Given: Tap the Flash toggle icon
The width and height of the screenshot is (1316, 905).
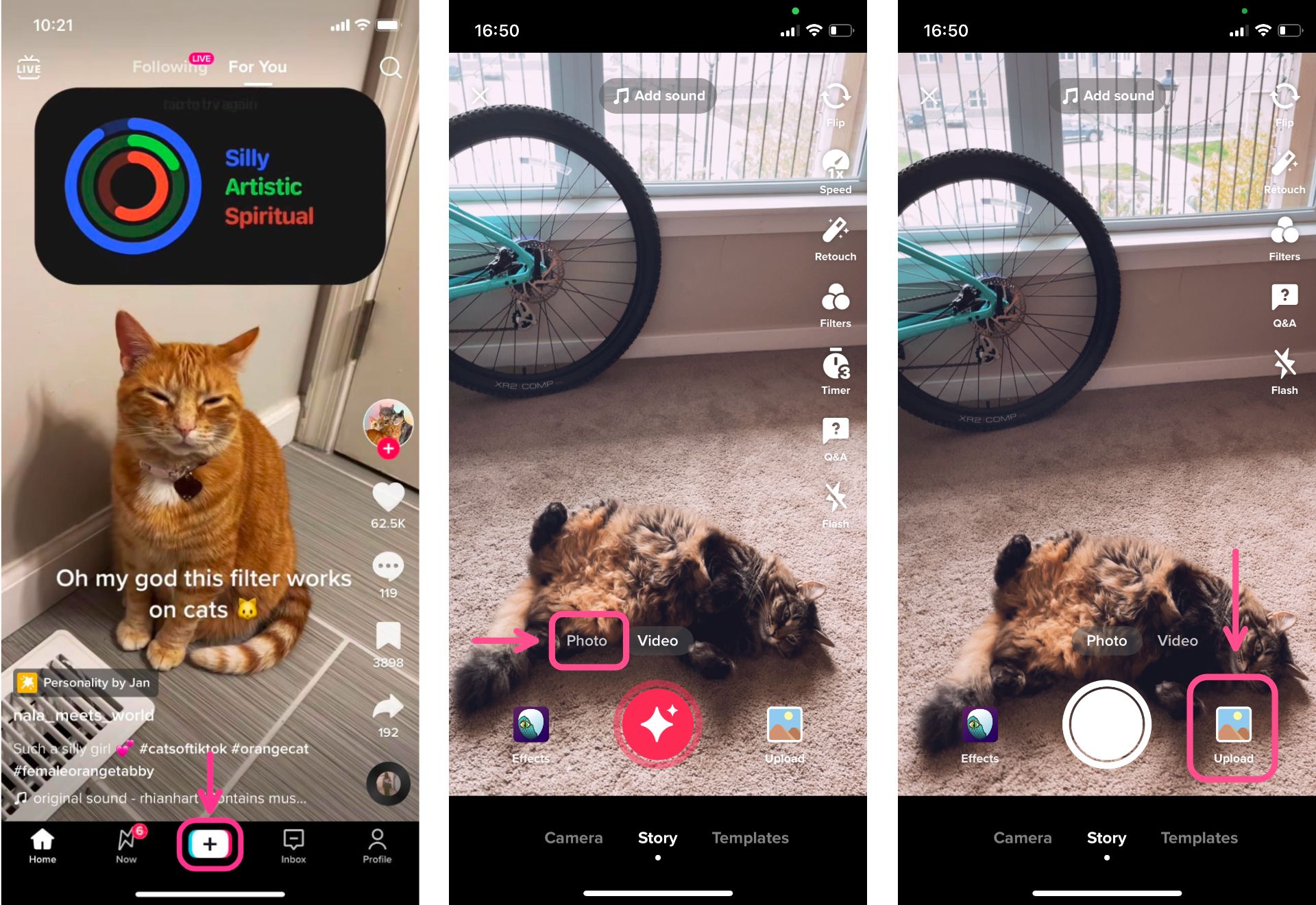Looking at the screenshot, I should pyautogui.click(x=1284, y=362).
